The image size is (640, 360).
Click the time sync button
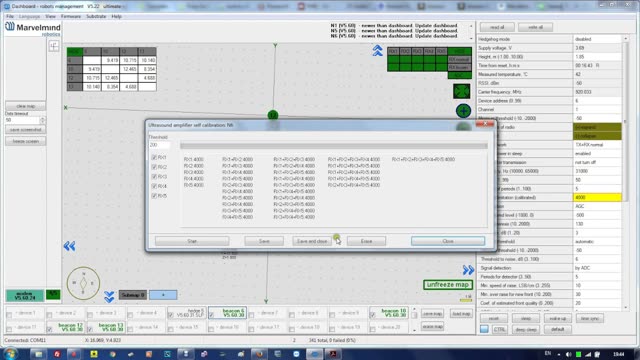coord(589,318)
